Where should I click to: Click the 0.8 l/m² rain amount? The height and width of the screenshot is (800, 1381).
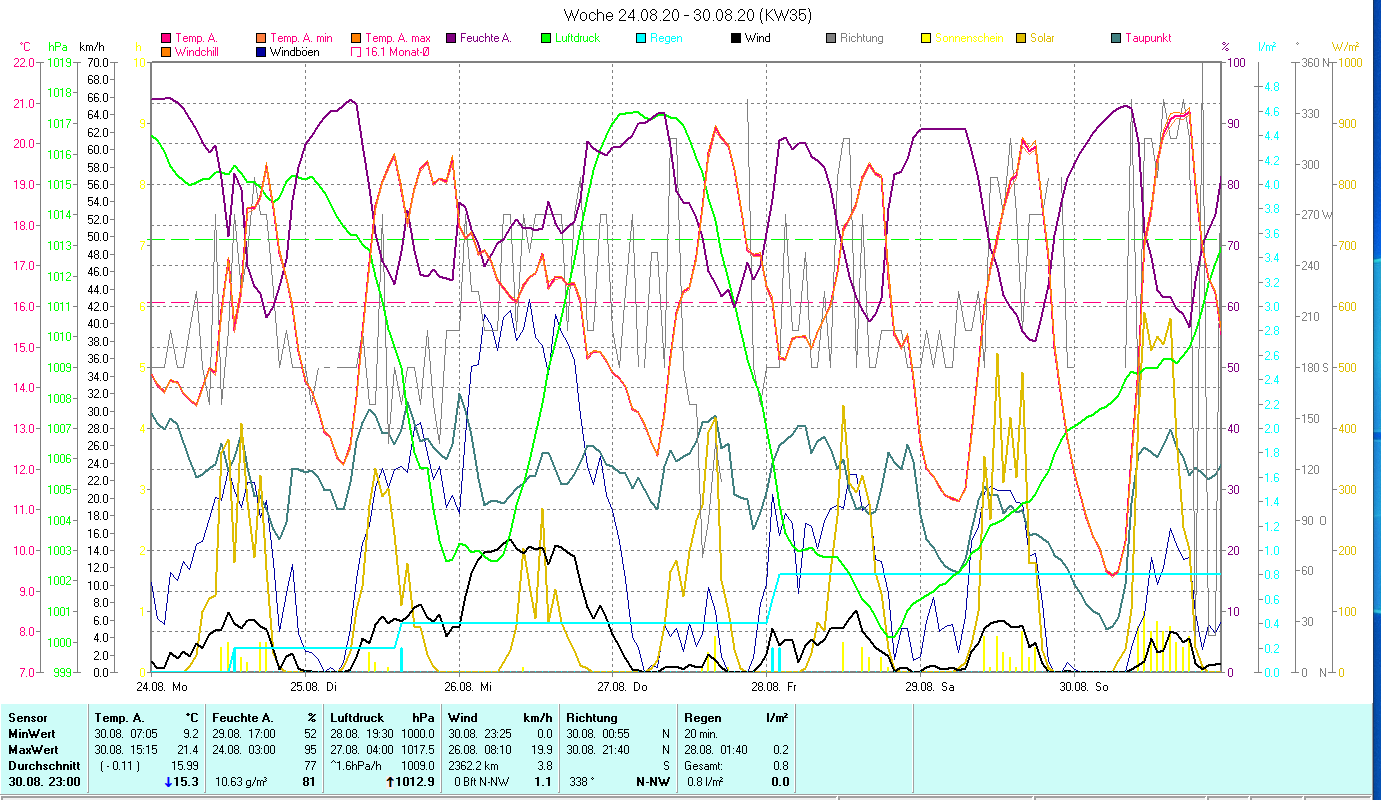pos(706,782)
